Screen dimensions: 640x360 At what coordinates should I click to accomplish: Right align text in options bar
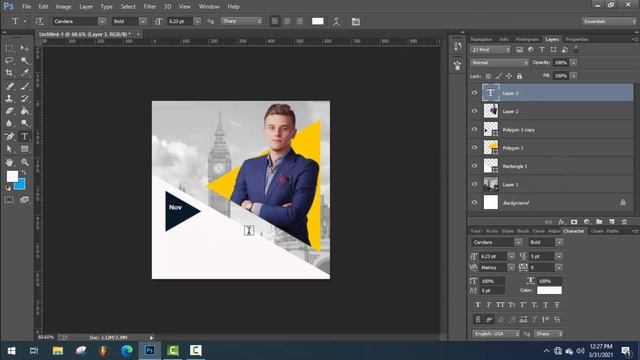(x=300, y=21)
